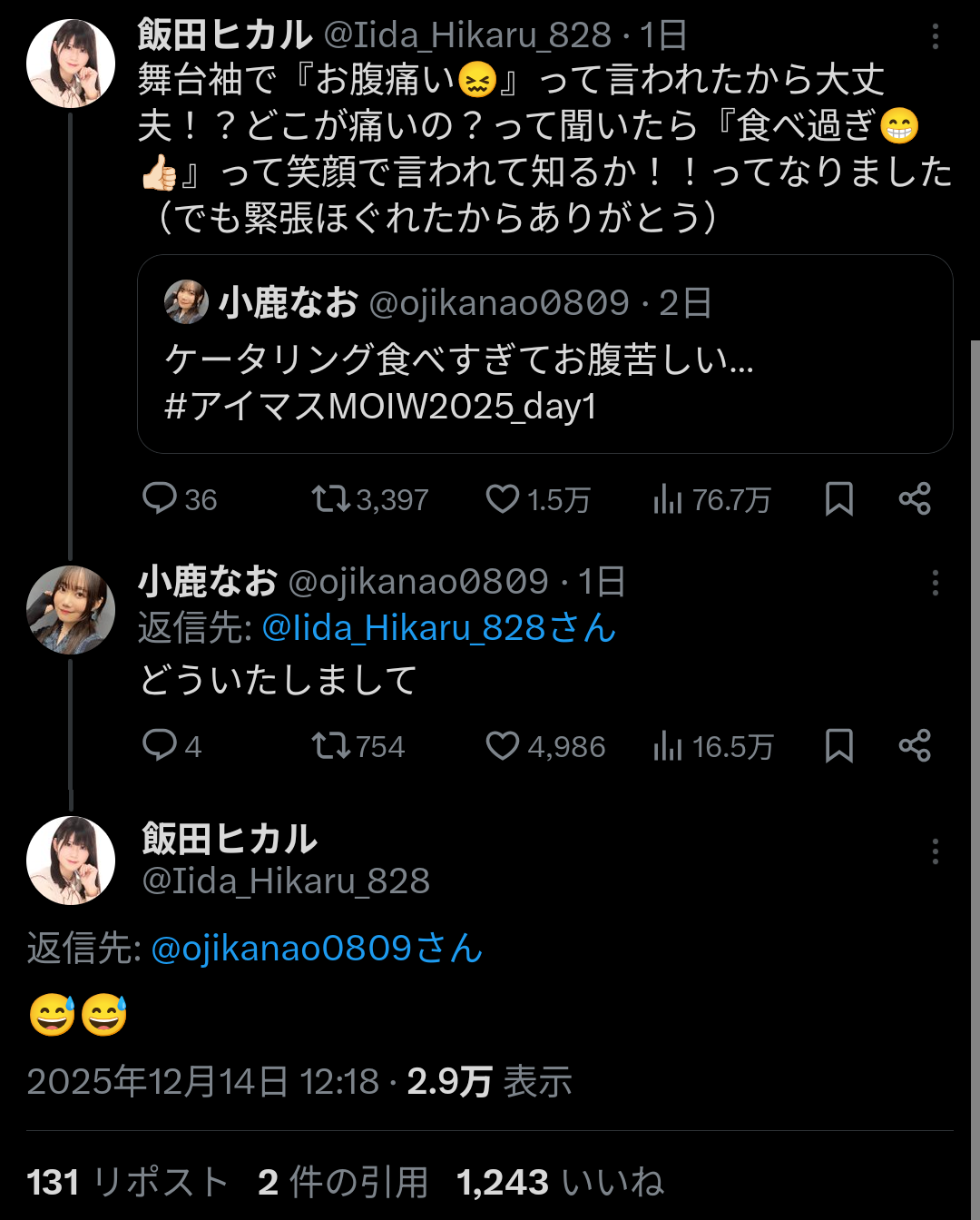View analytics of the 76.7万 views post
Screen dimensions: 980x1220
[x=668, y=498]
